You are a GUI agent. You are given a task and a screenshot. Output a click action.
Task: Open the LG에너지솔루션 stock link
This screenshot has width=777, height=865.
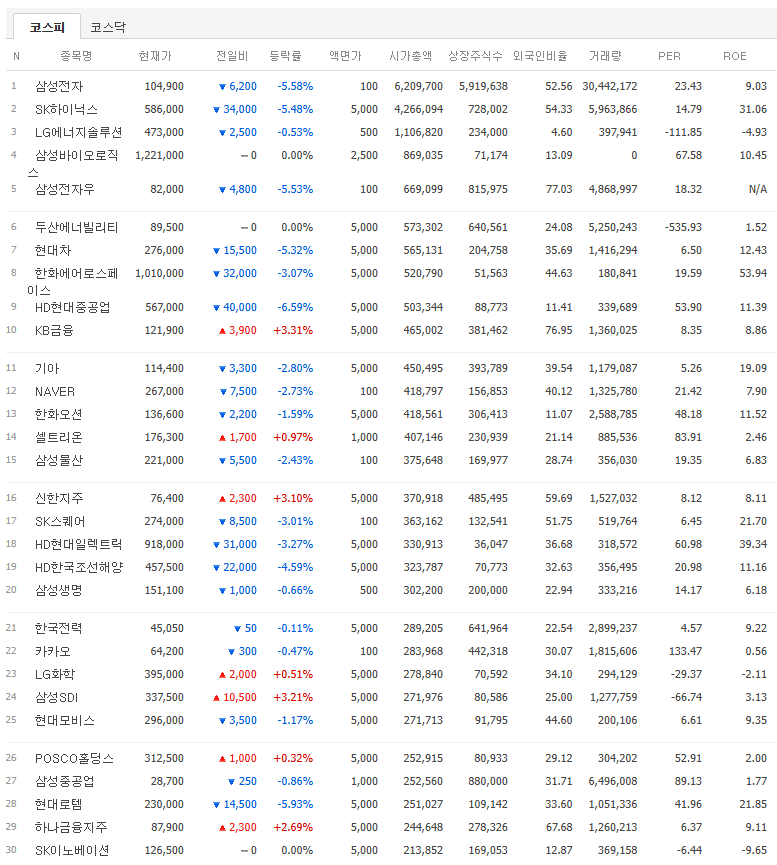[x=78, y=132]
